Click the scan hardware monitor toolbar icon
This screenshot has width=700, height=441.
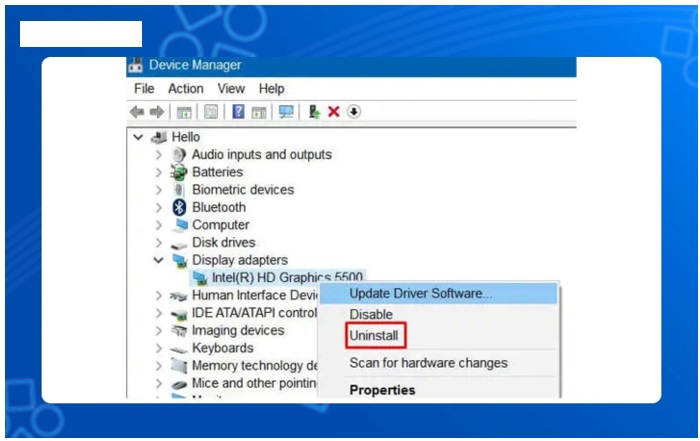coord(287,112)
